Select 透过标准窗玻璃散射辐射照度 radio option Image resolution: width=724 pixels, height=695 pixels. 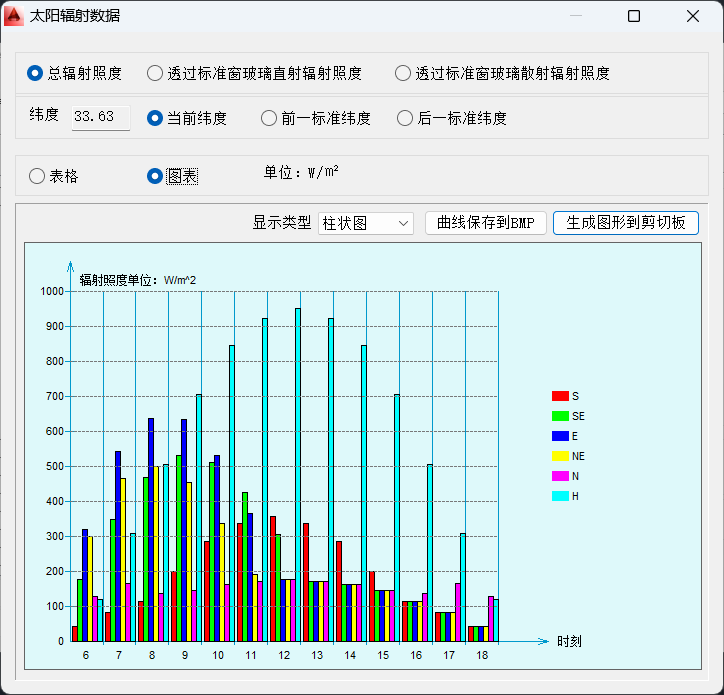403,73
